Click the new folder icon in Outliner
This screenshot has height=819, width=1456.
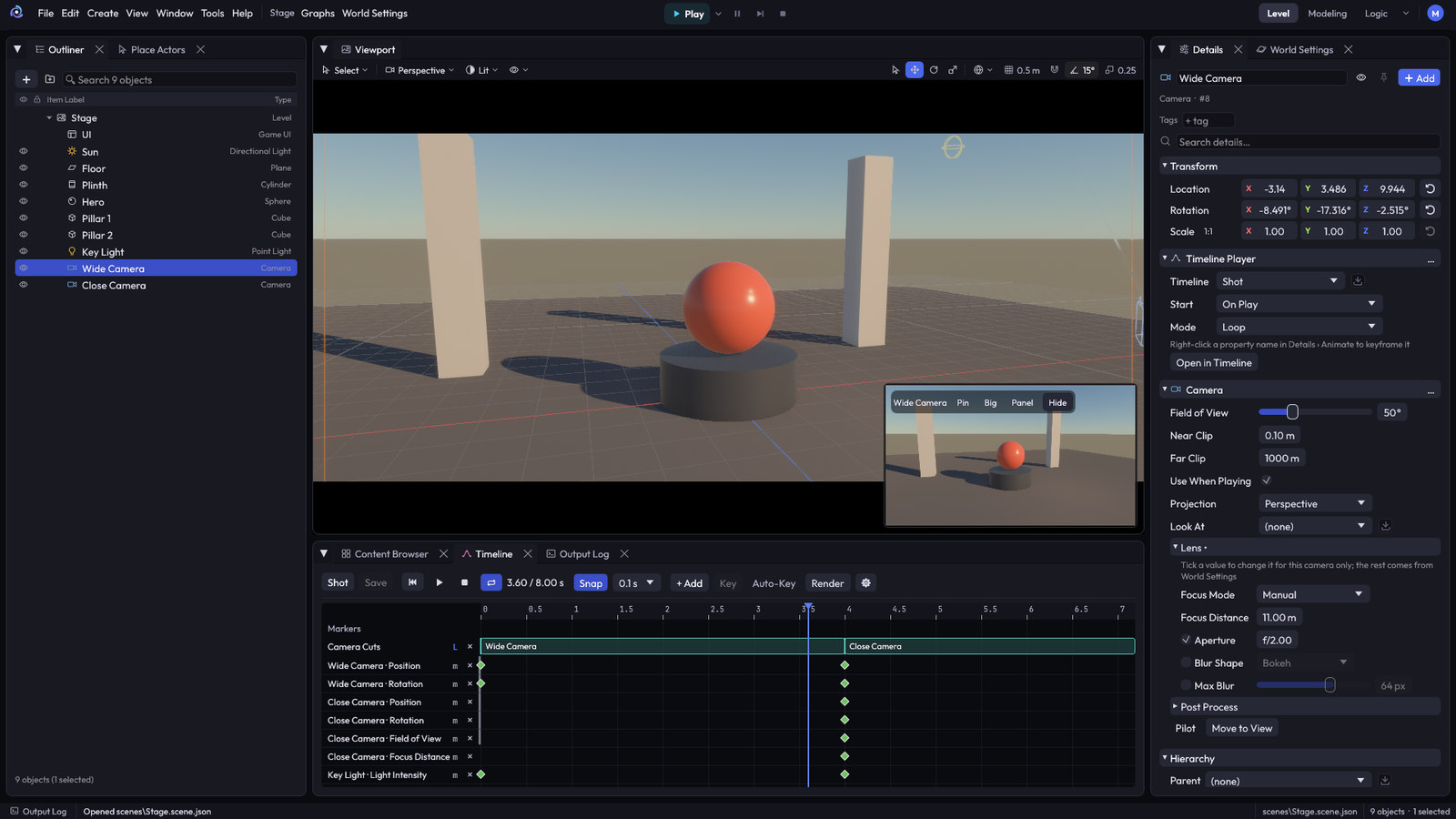coord(50,79)
